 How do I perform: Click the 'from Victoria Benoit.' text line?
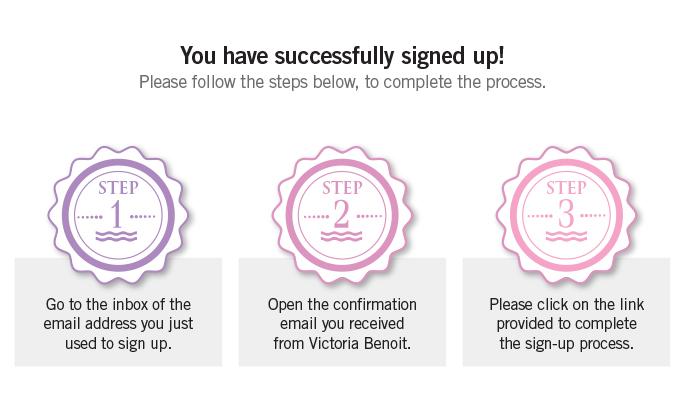click(342, 344)
